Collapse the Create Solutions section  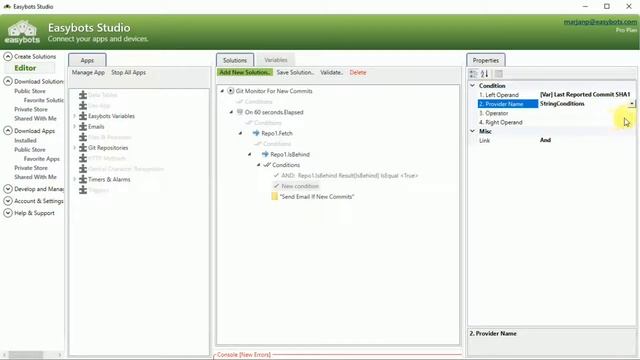tap(8, 56)
